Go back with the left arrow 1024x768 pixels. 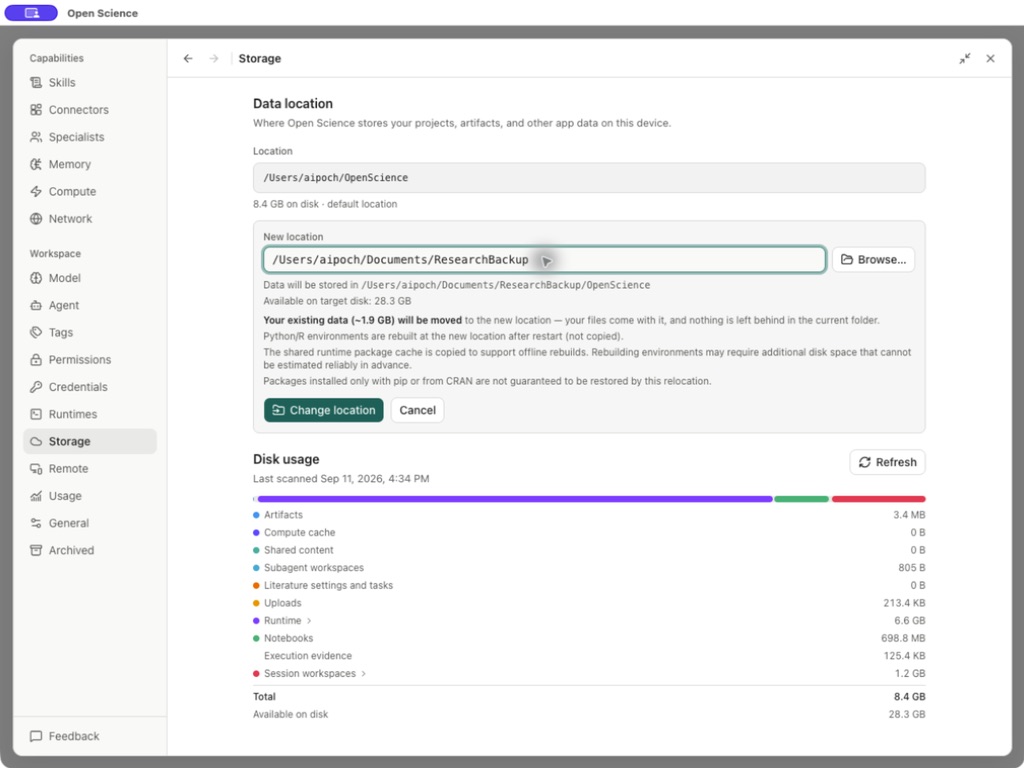point(188,59)
